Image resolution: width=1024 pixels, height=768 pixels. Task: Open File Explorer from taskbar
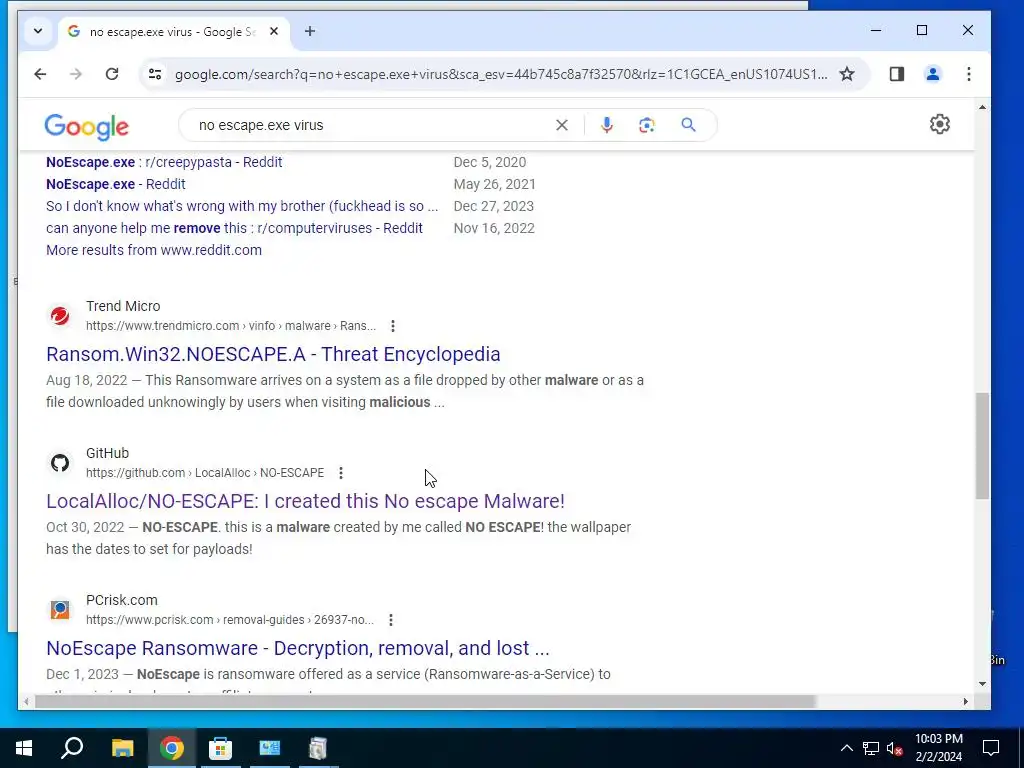[122, 748]
